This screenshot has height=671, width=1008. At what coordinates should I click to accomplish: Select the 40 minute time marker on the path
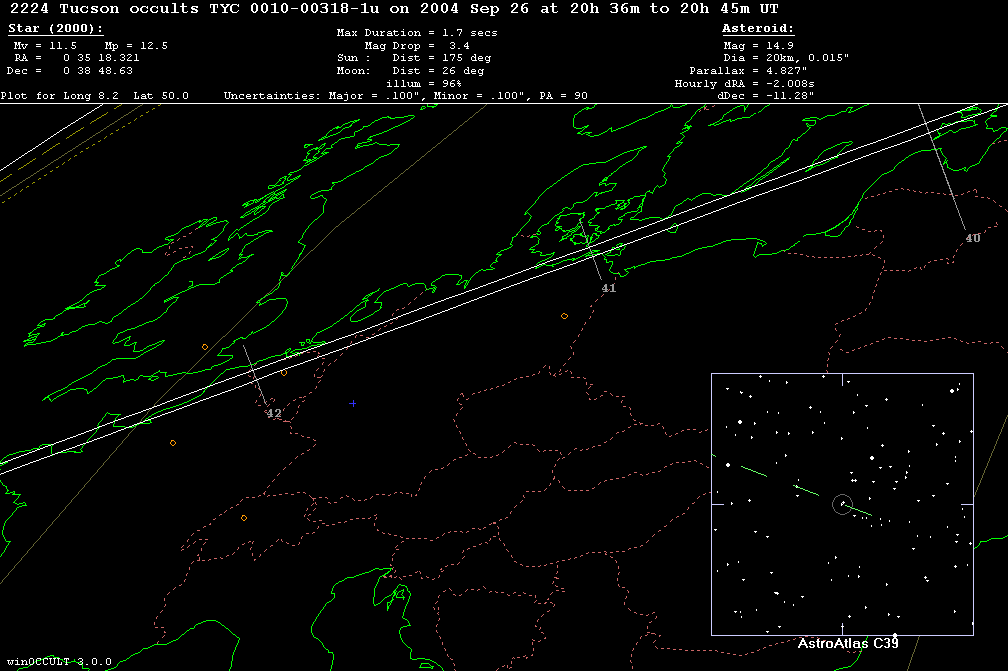[972, 238]
